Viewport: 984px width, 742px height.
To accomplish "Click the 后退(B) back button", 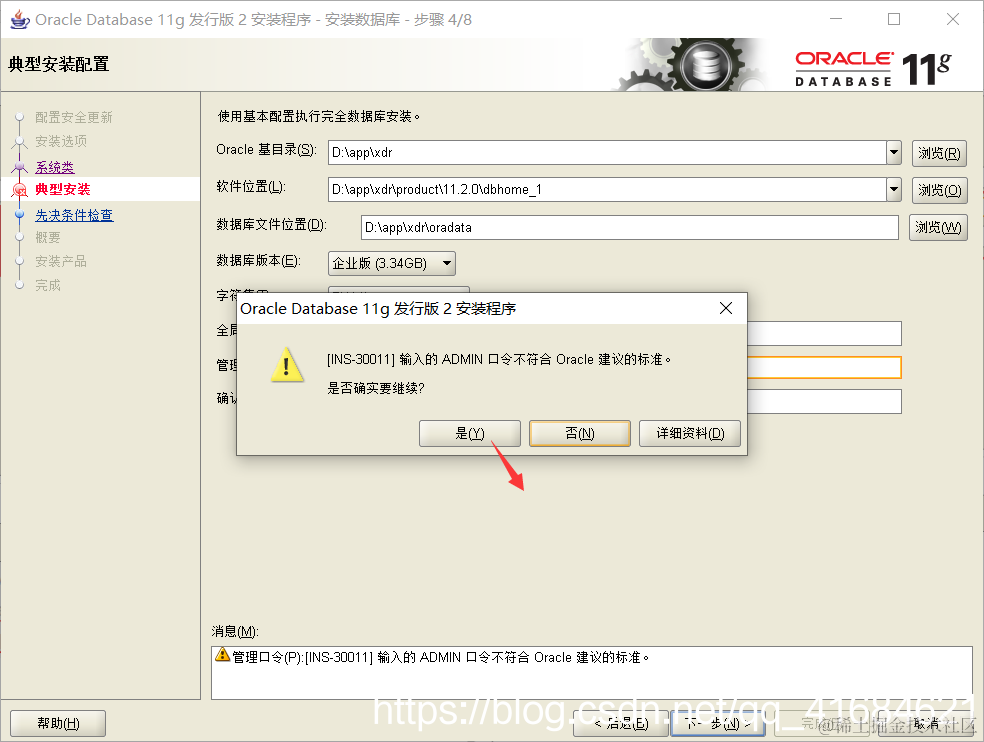I will point(621,724).
